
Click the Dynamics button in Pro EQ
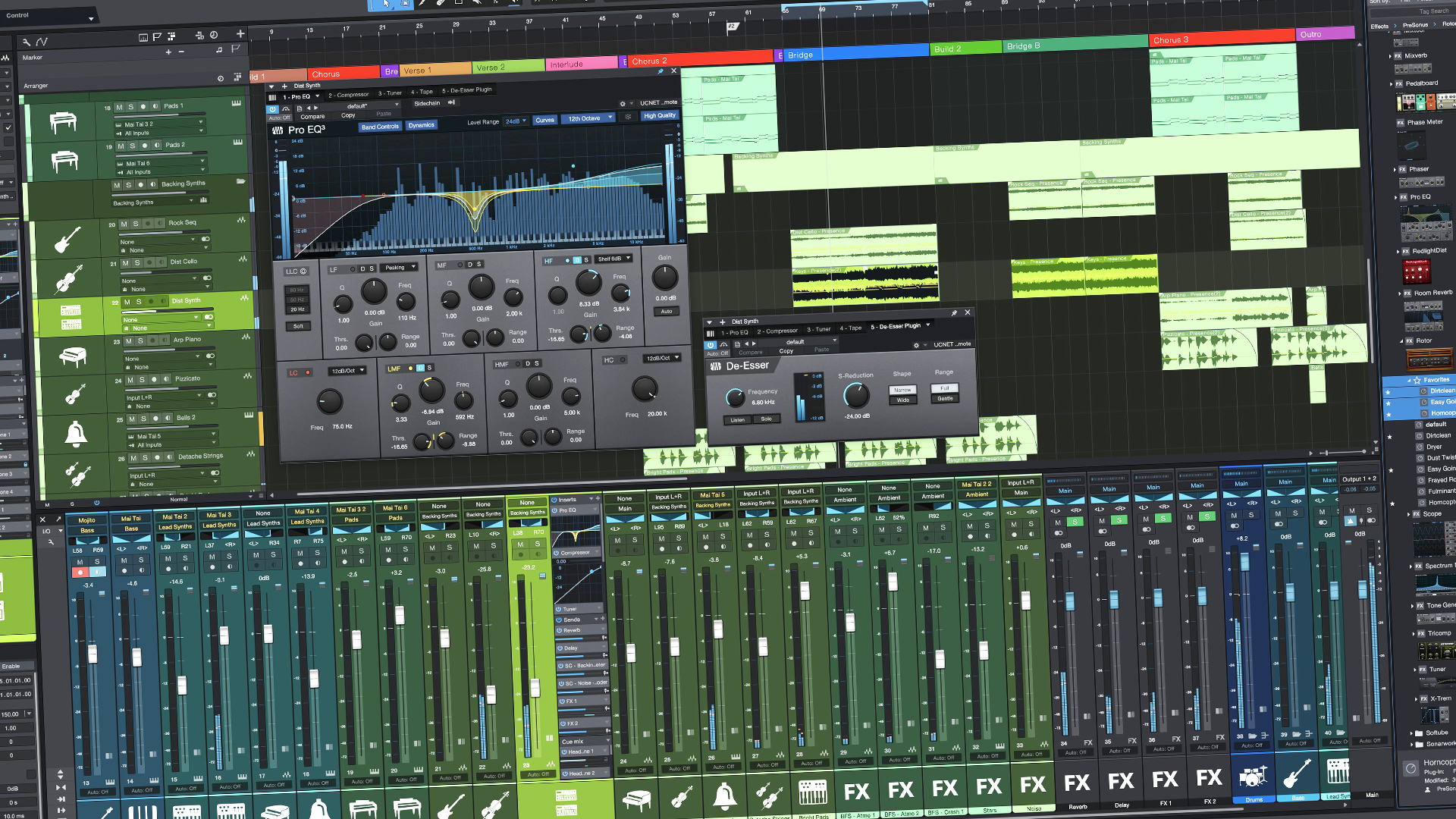pyautogui.click(x=422, y=125)
